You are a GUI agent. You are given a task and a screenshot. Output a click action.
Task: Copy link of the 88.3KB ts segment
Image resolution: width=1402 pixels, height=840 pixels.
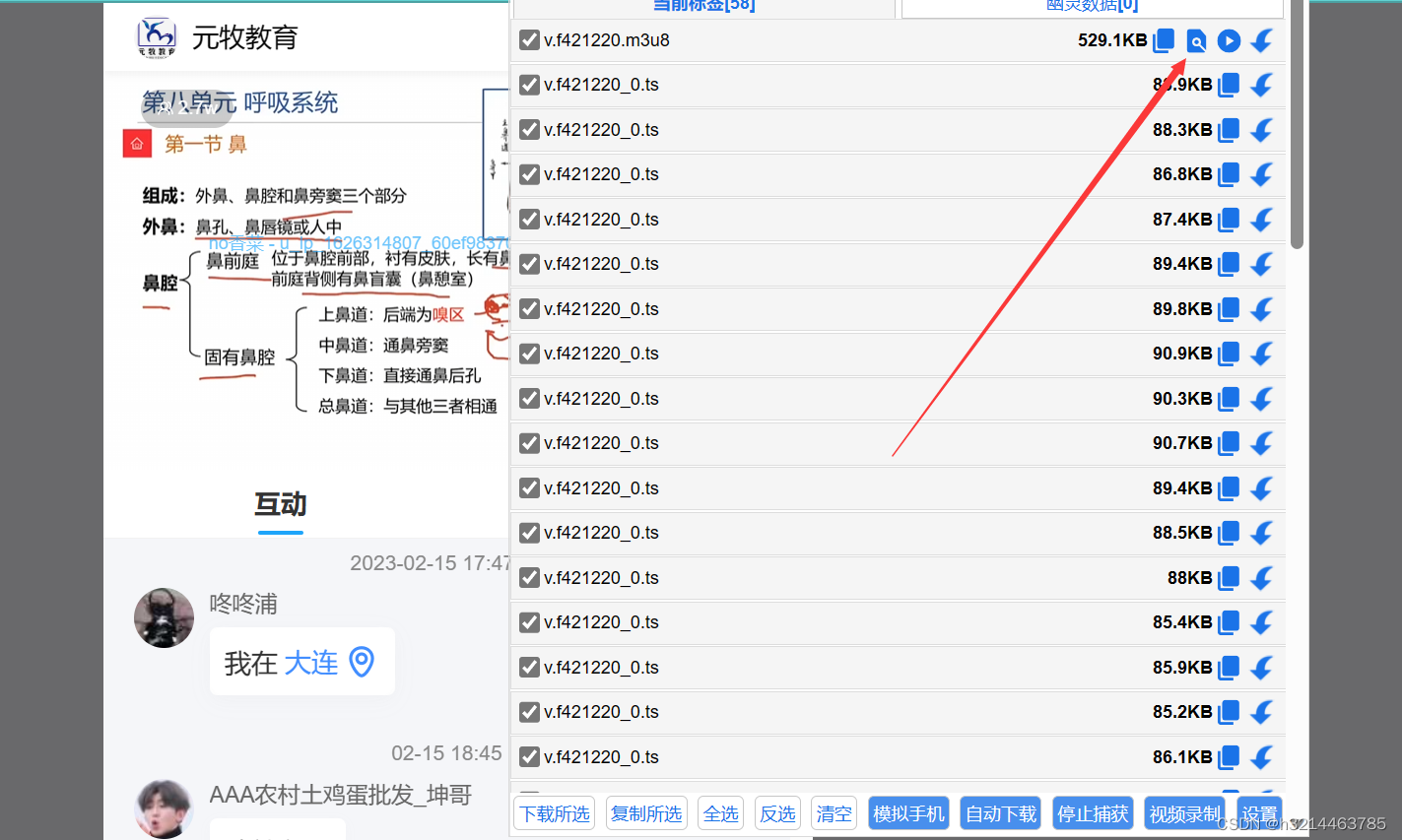(1229, 130)
